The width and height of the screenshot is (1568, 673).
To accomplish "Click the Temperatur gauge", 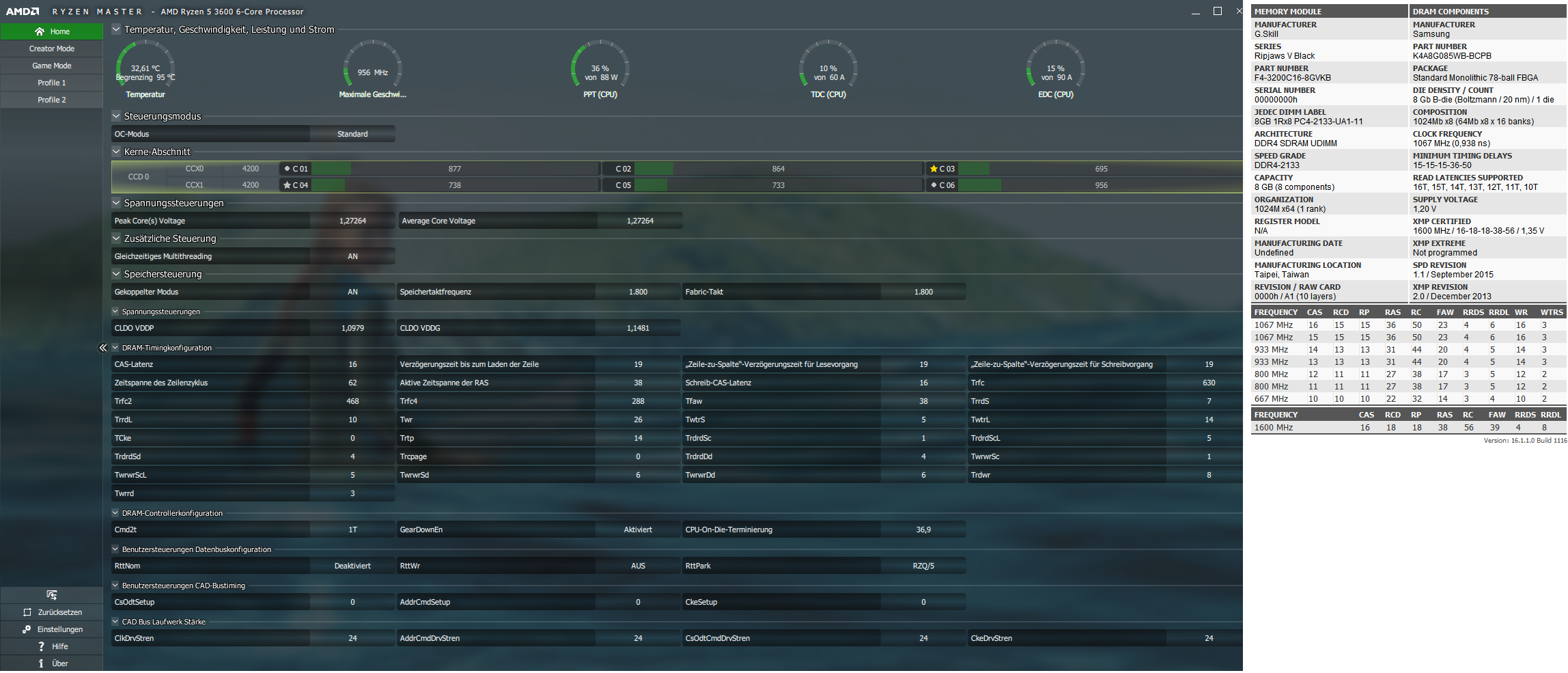I will click(x=145, y=70).
